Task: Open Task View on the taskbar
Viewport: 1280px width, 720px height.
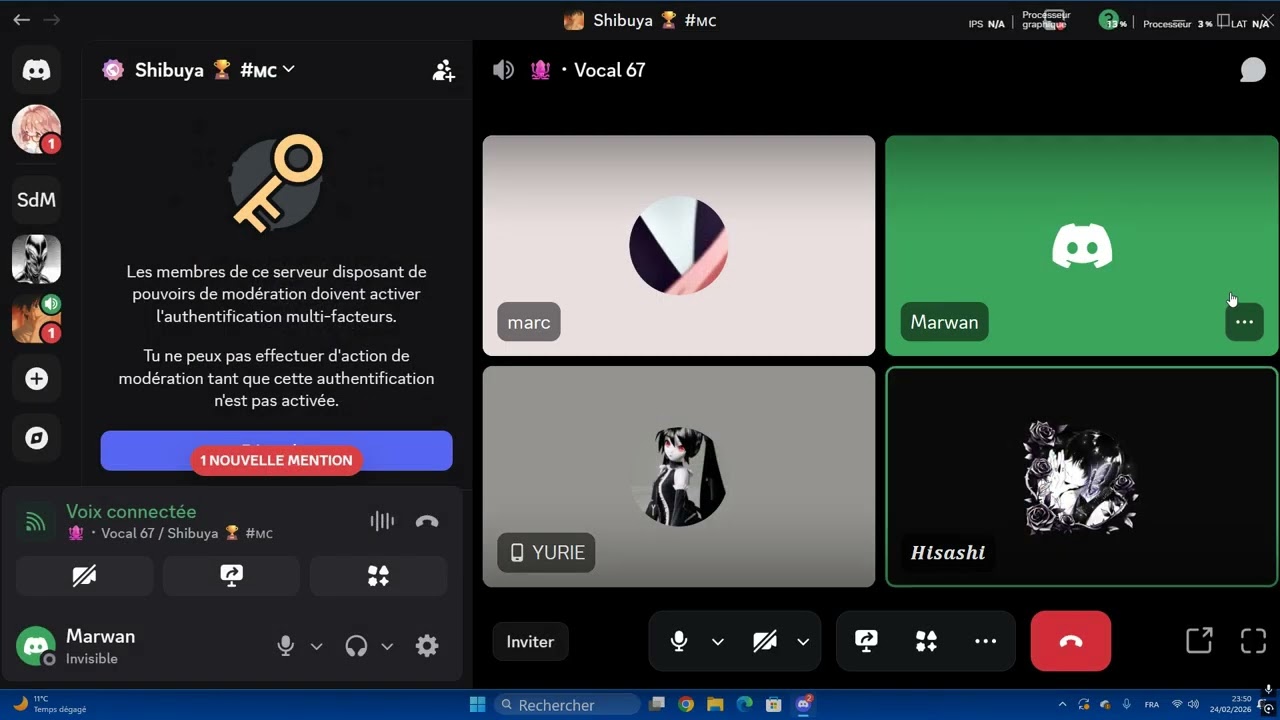Action: [x=657, y=704]
